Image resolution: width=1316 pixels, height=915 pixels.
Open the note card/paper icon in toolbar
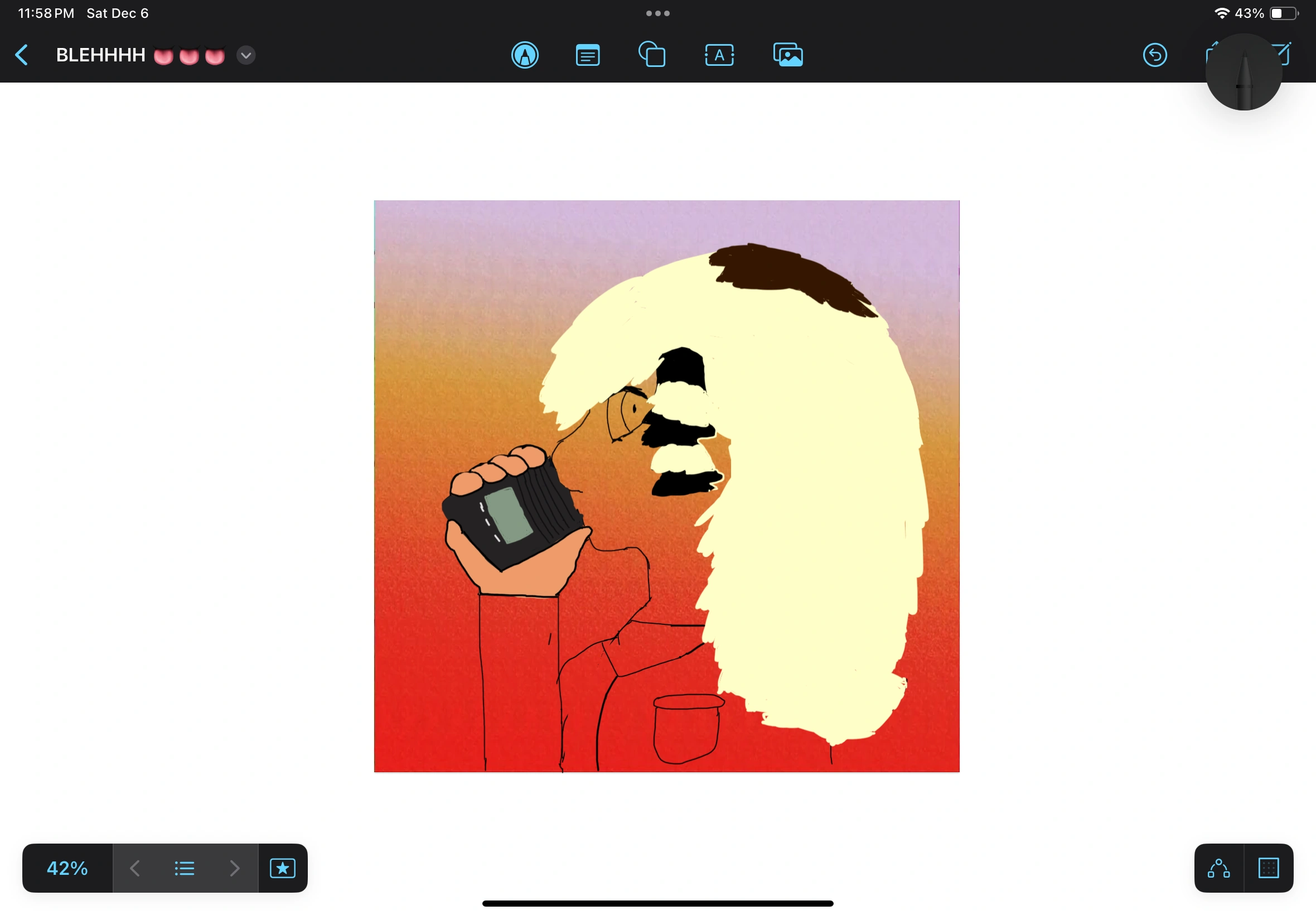coord(587,55)
